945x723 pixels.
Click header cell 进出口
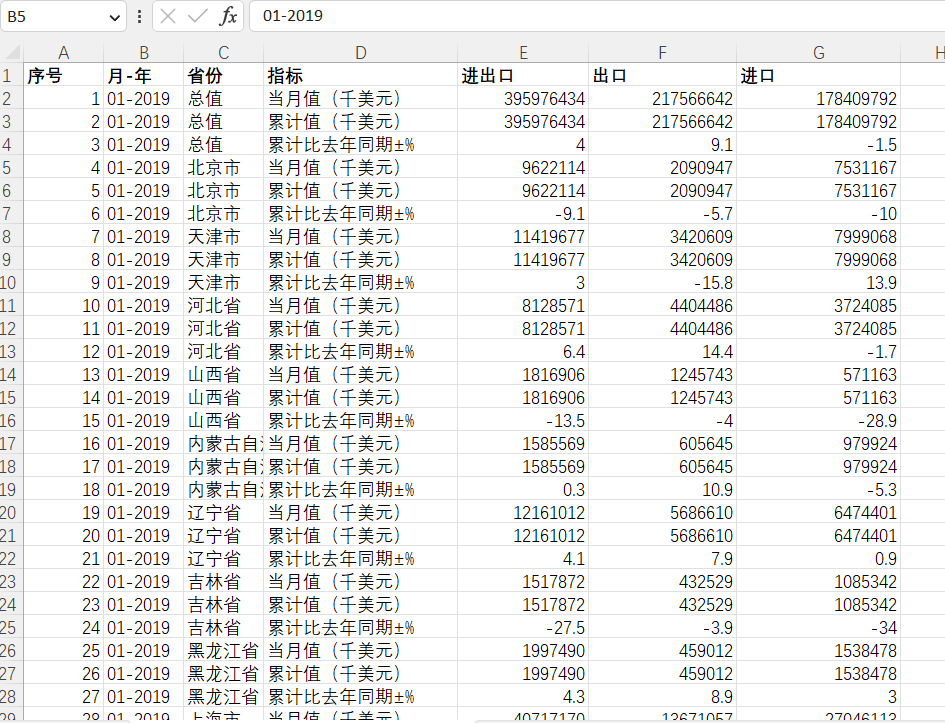(523, 76)
